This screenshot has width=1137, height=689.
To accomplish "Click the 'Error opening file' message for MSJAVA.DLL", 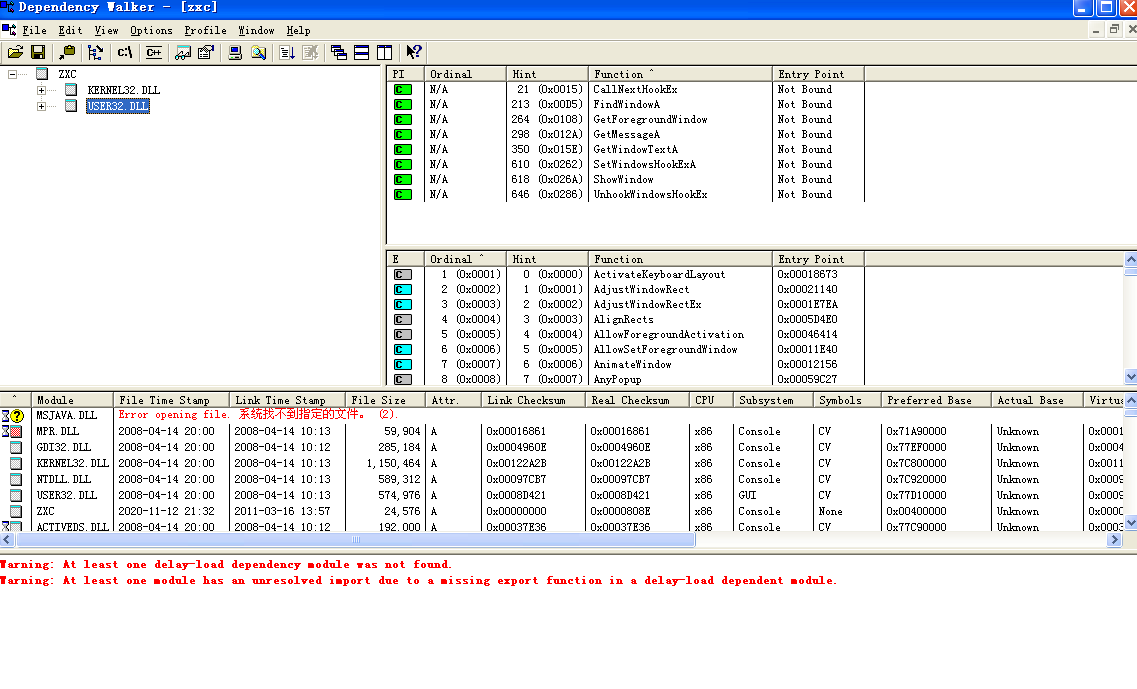I will click(x=258, y=415).
